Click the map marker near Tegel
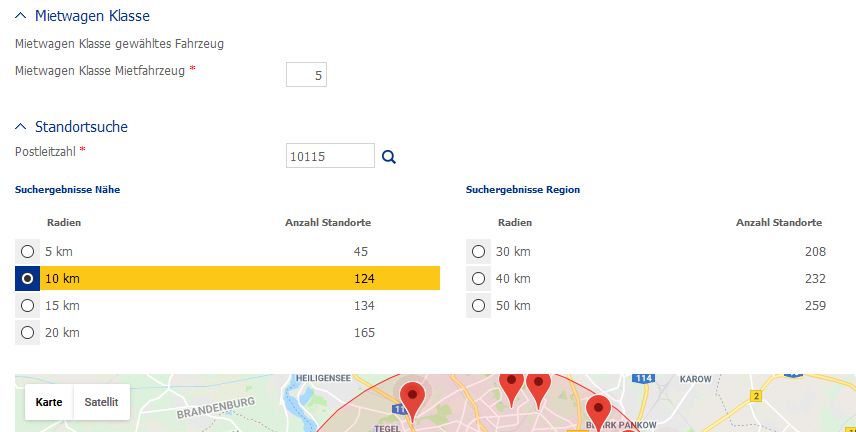856x432 pixels. [412, 395]
